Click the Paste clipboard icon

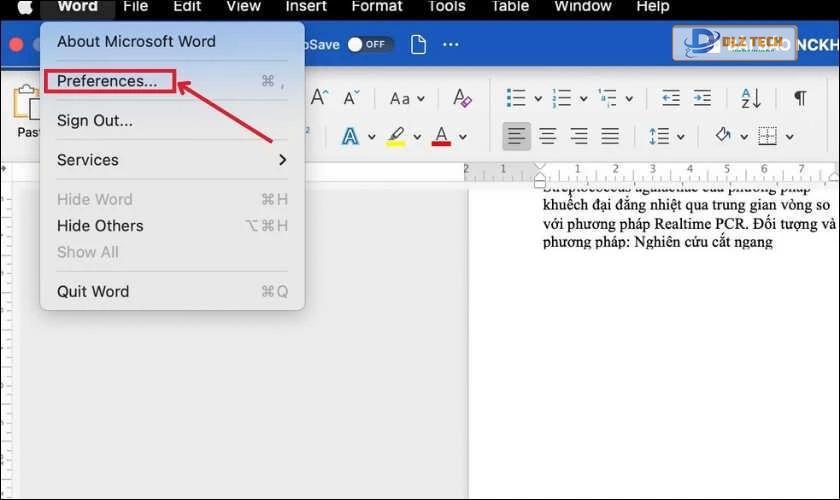pos(26,102)
